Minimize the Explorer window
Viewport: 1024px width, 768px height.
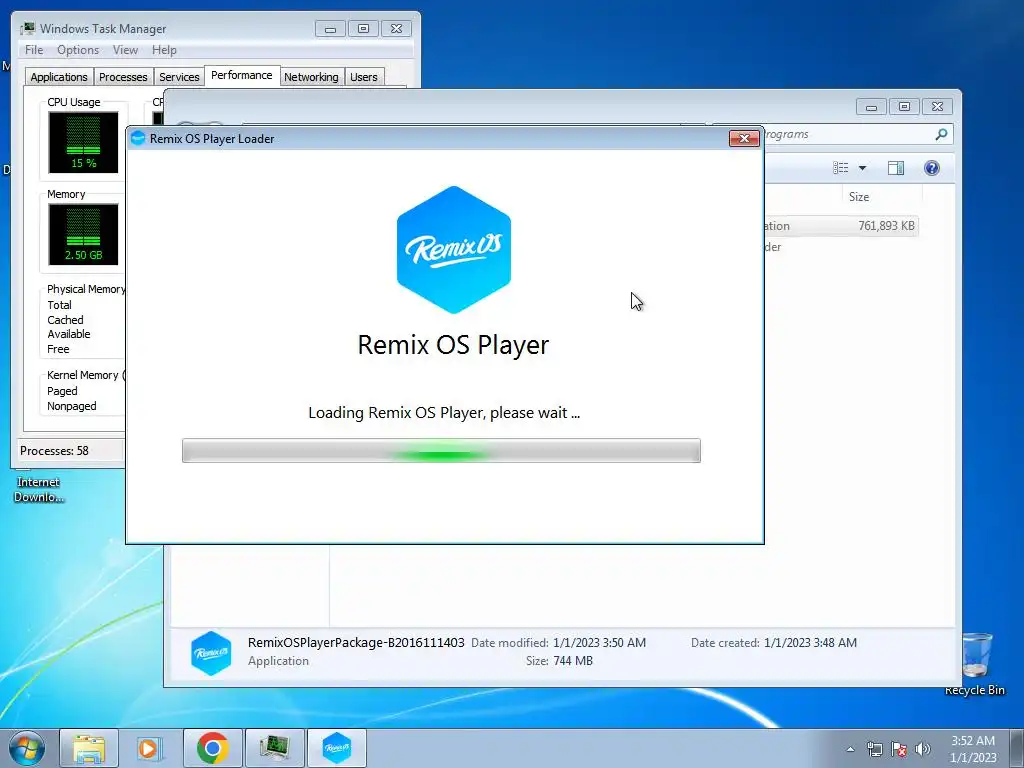871,106
